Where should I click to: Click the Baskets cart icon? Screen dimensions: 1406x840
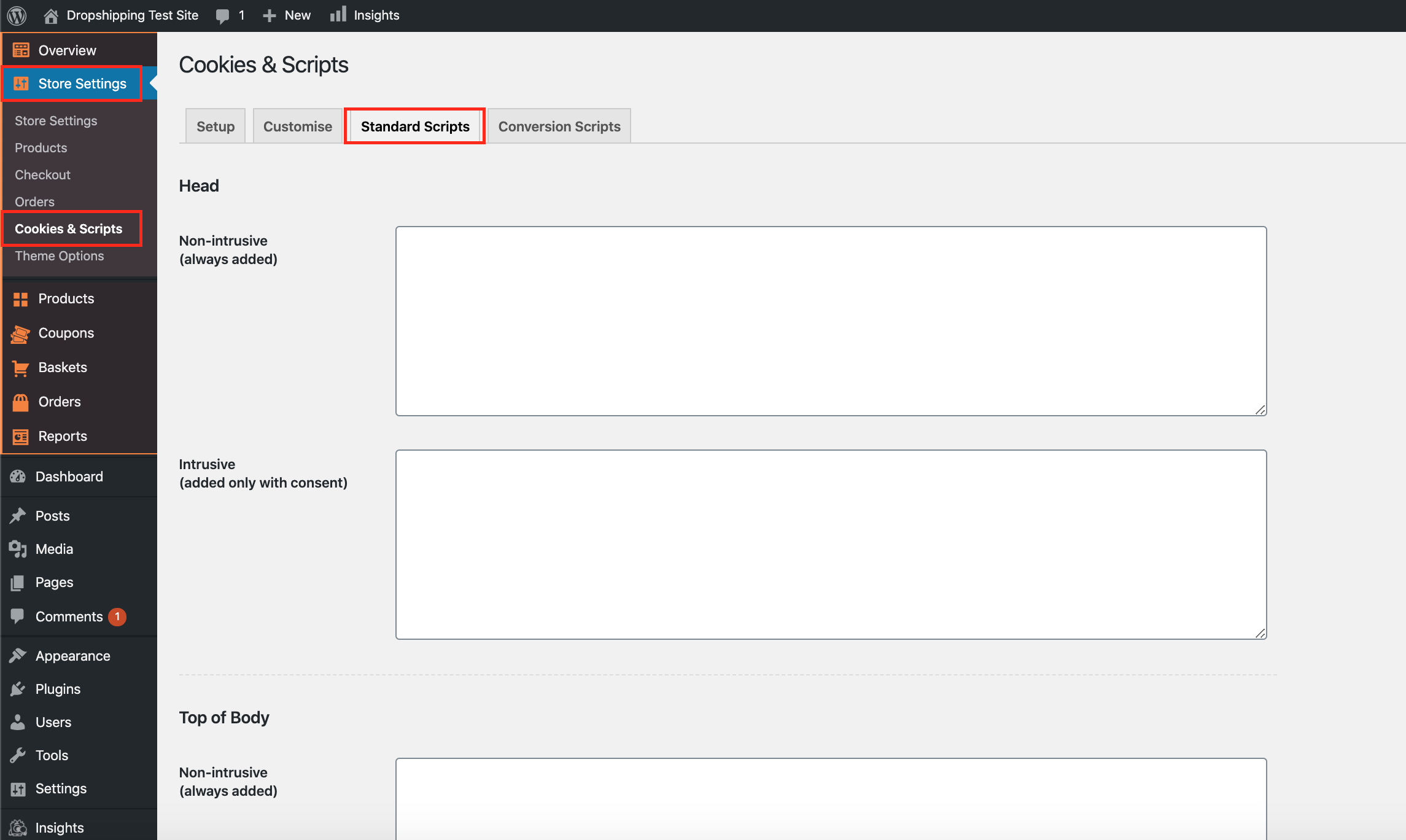[x=20, y=368]
